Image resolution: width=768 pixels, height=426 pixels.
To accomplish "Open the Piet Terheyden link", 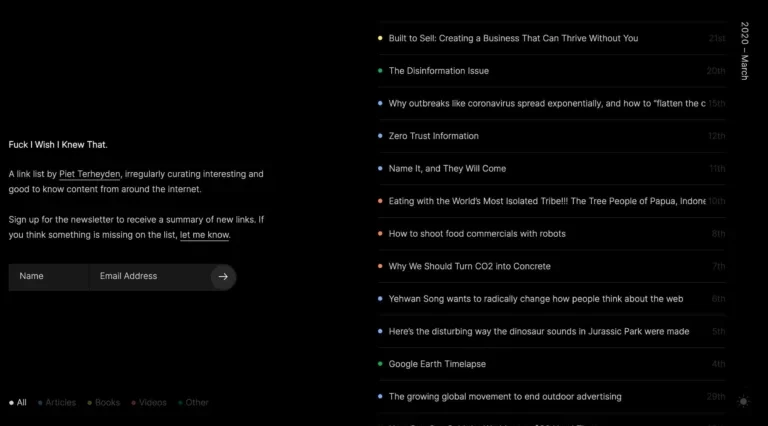I will pyautogui.click(x=90, y=174).
